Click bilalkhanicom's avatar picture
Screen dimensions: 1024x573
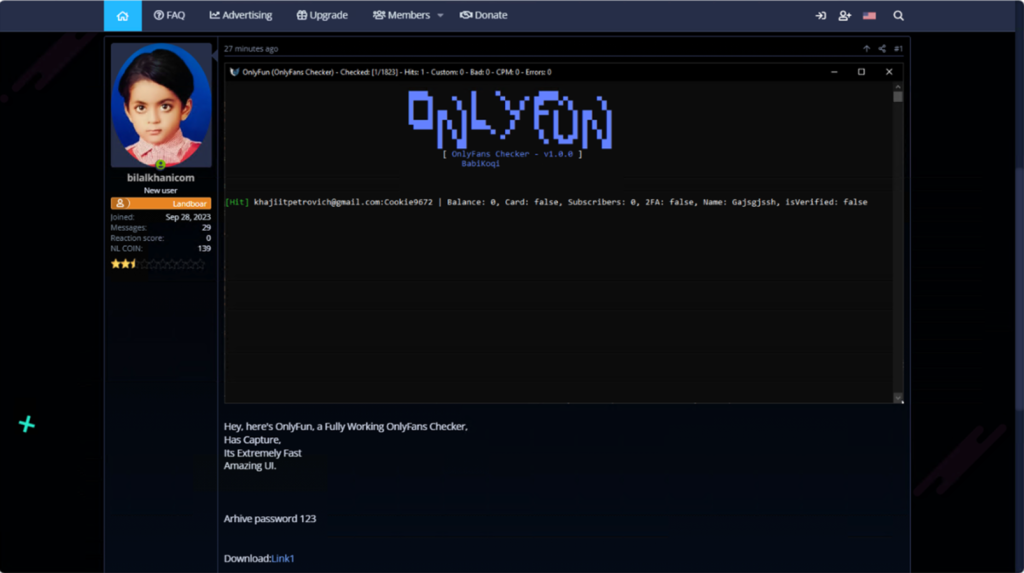pyautogui.click(x=161, y=105)
